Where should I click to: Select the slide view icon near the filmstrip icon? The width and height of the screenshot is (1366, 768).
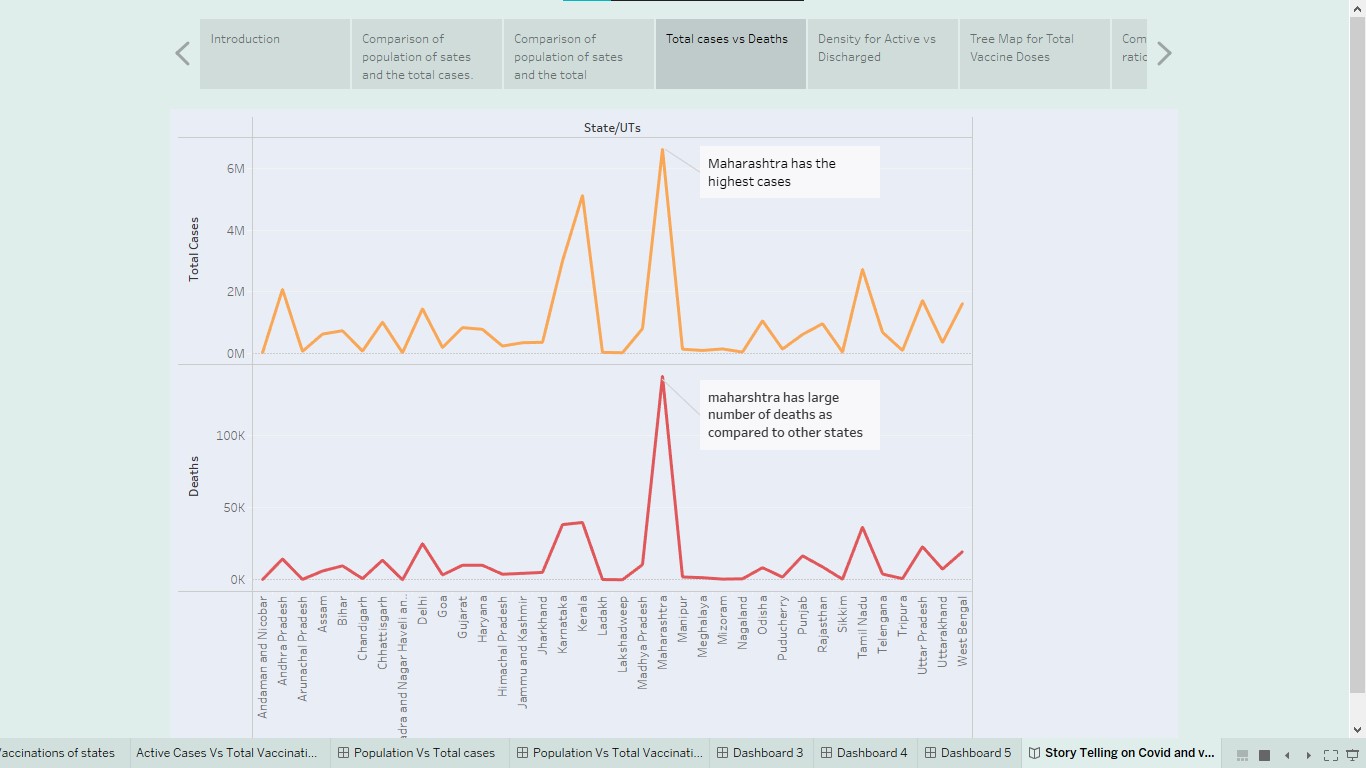[1264, 753]
